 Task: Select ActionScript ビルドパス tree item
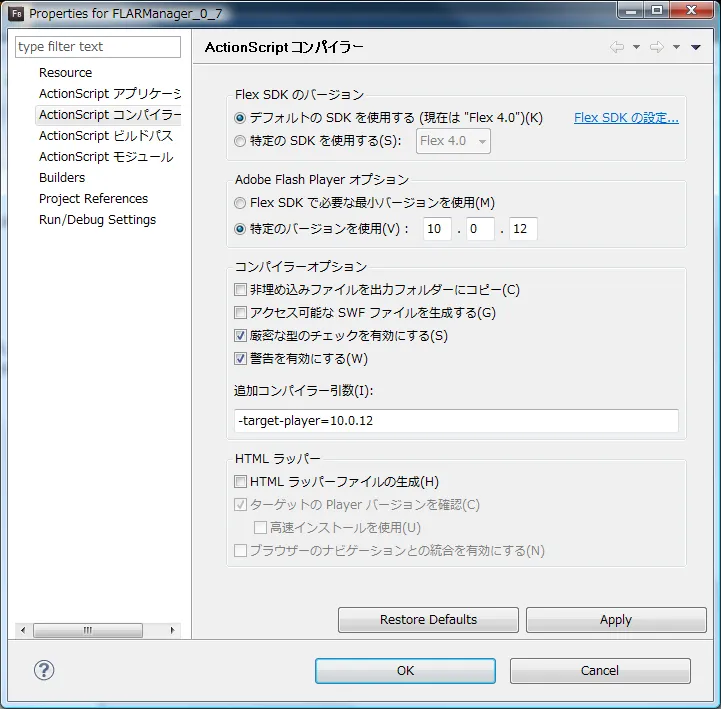click(106, 136)
